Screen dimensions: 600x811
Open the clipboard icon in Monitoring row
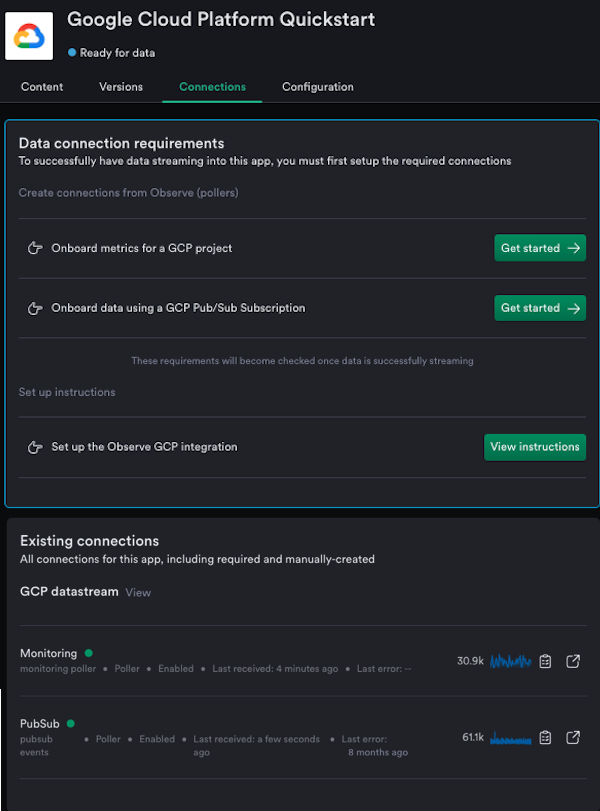tap(545, 661)
